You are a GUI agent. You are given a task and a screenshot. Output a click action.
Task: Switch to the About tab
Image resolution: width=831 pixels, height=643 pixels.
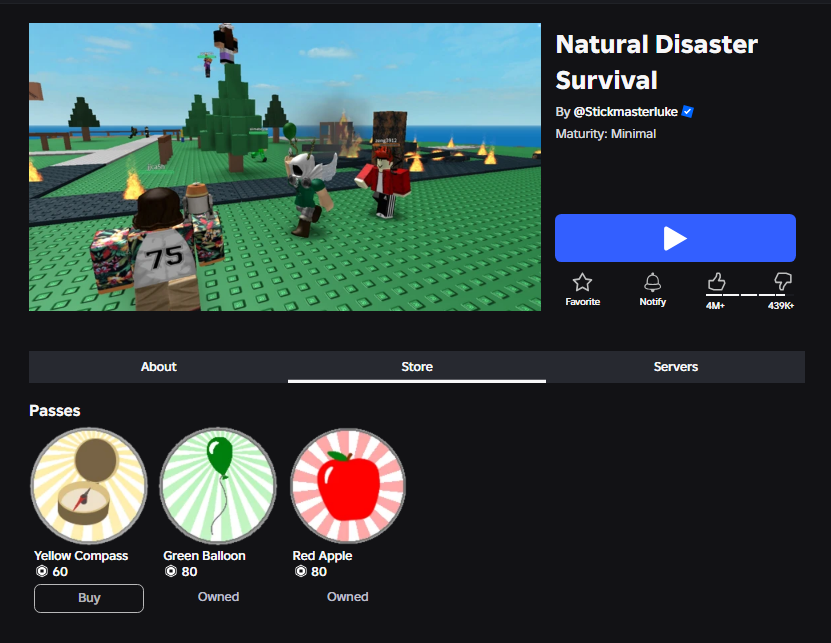tap(158, 367)
